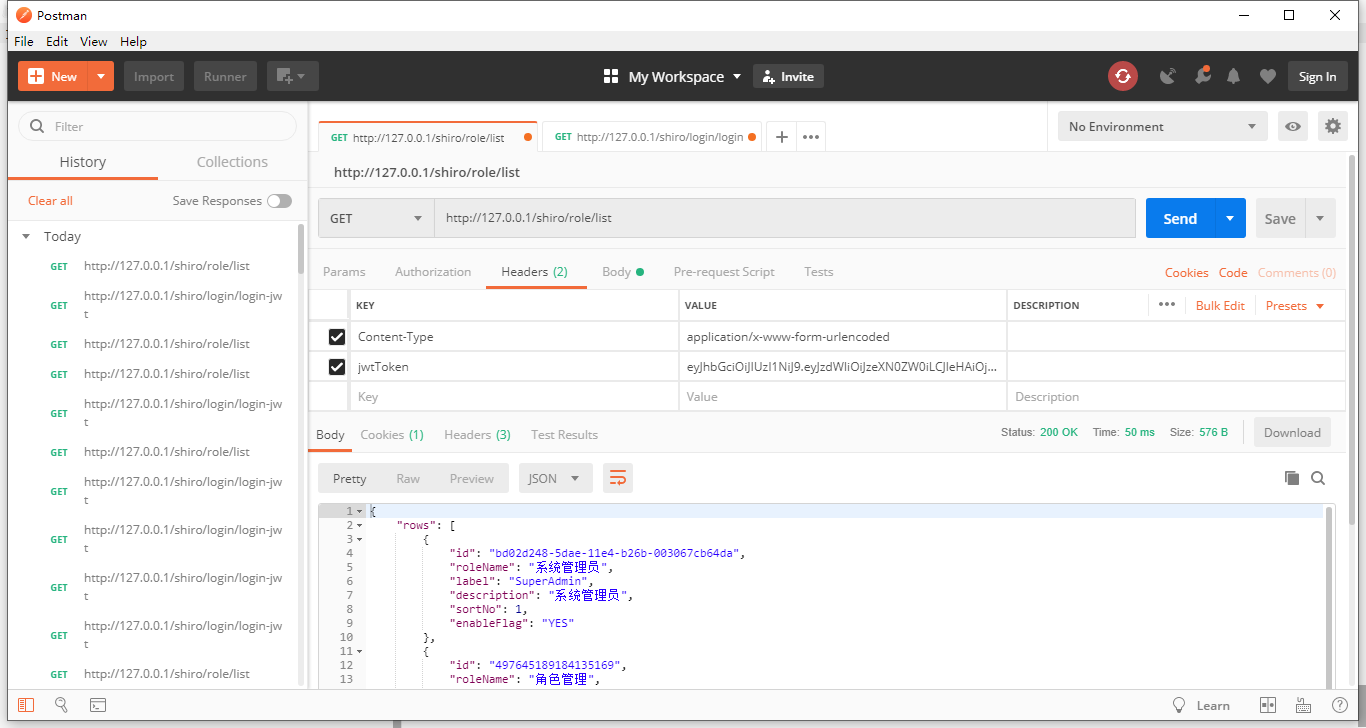Open tab options three dots menu
Screen dimensions: 1366x728
[811, 137]
